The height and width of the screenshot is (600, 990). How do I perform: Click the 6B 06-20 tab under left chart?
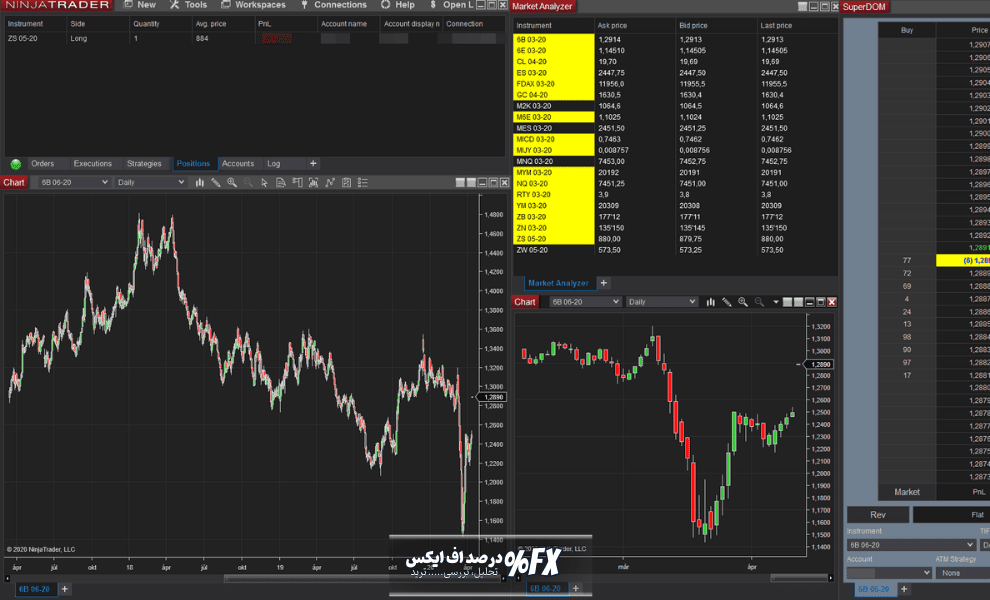34,589
